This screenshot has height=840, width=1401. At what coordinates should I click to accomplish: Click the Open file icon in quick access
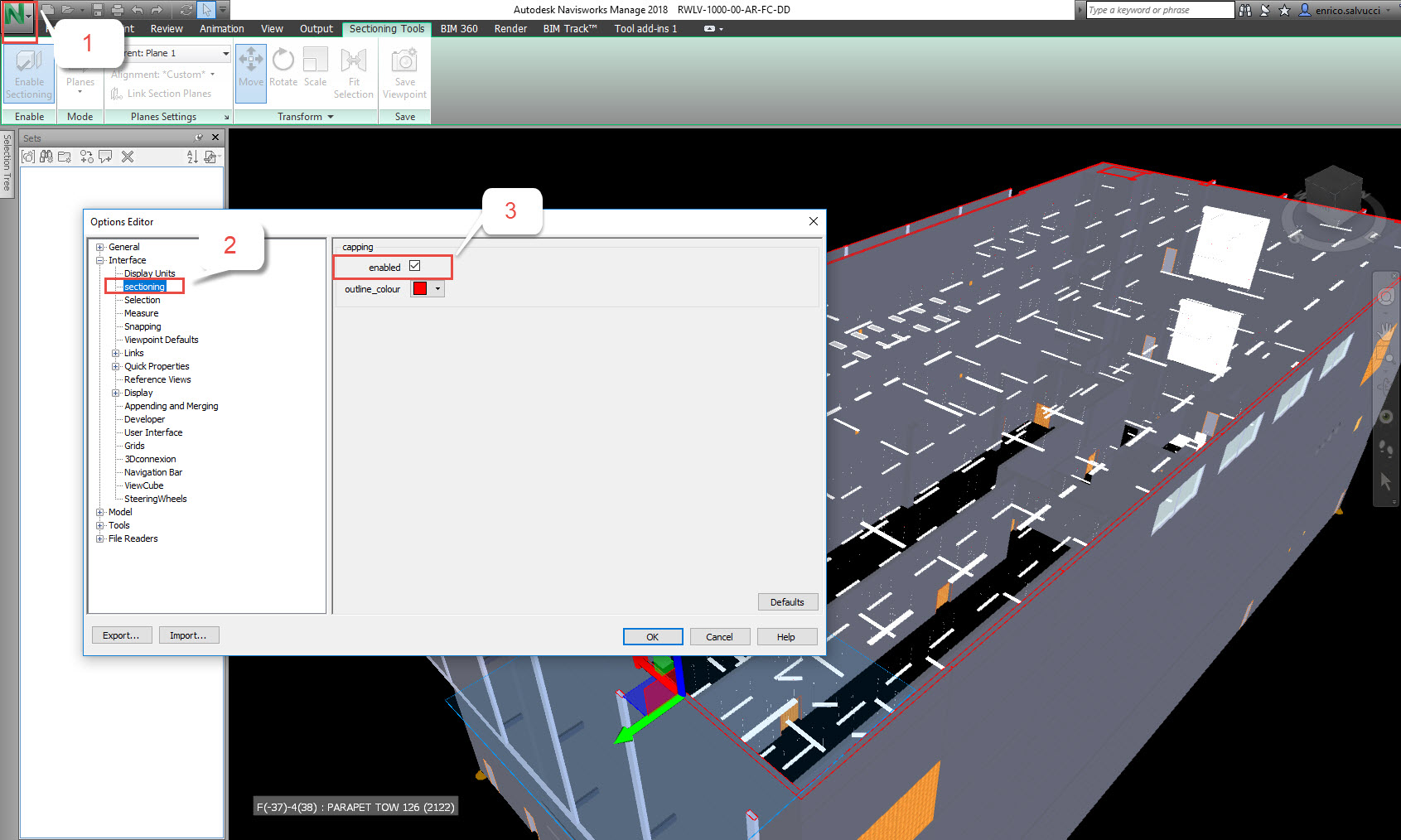click(68, 10)
